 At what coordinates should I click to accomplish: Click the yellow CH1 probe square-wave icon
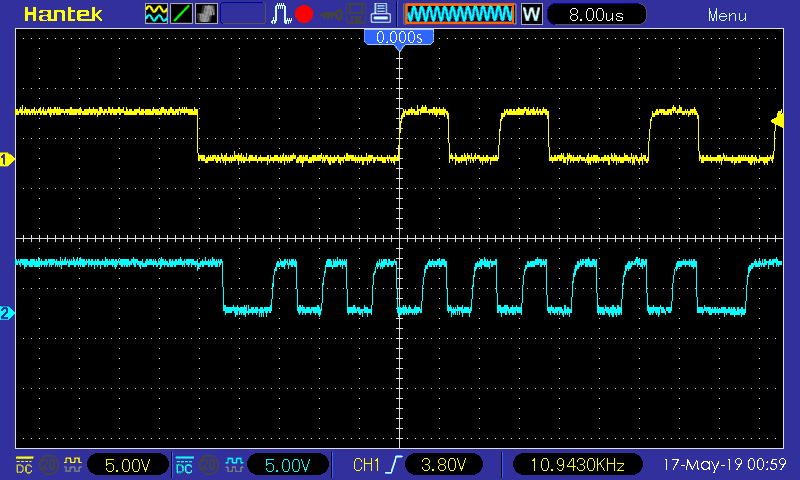coord(73,465)
